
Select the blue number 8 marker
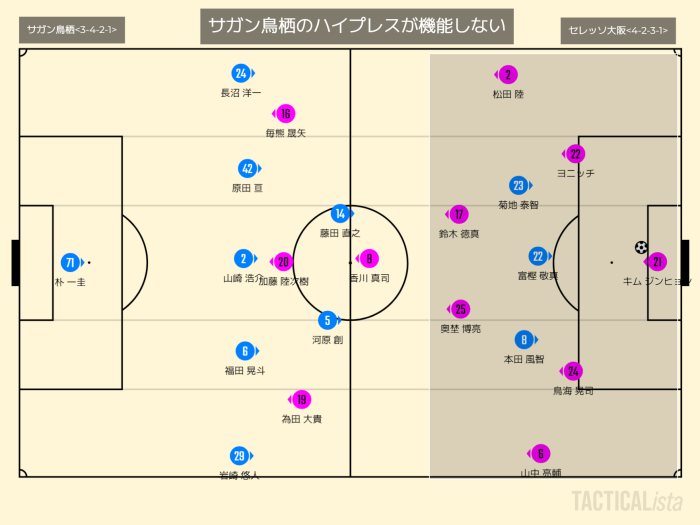point(524,340)
